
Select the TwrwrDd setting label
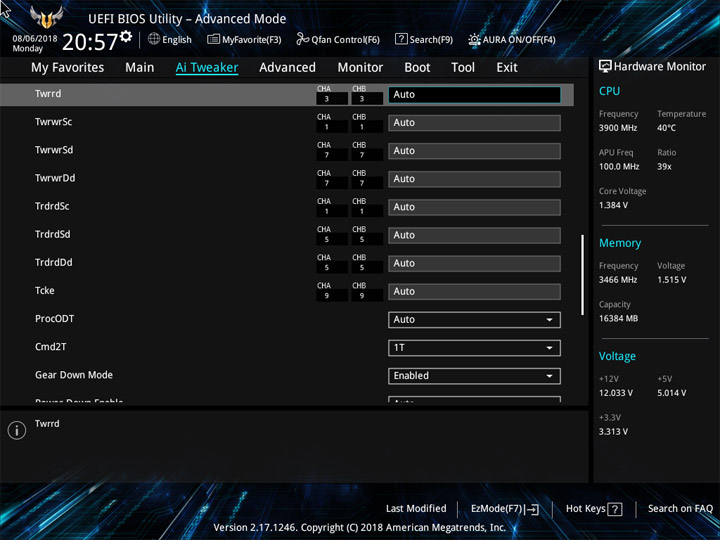(x=55, y=178)
